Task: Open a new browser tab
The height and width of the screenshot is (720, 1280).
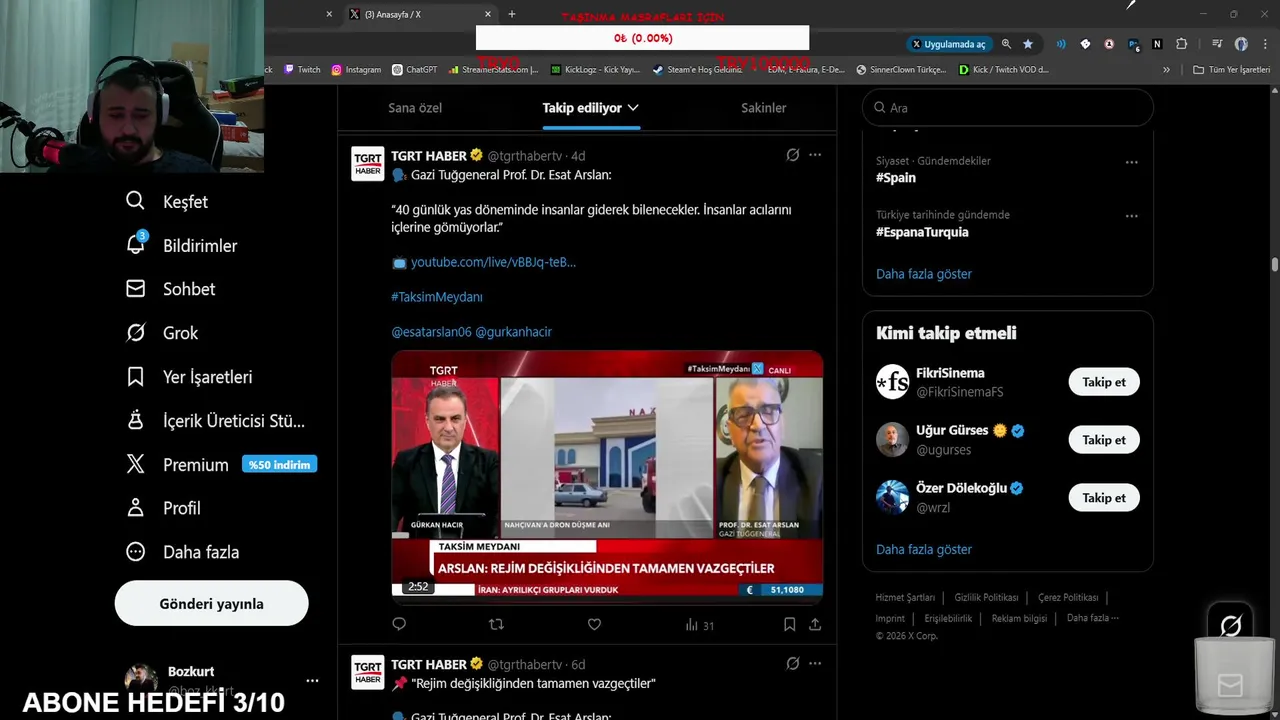Action: (512, 14)
